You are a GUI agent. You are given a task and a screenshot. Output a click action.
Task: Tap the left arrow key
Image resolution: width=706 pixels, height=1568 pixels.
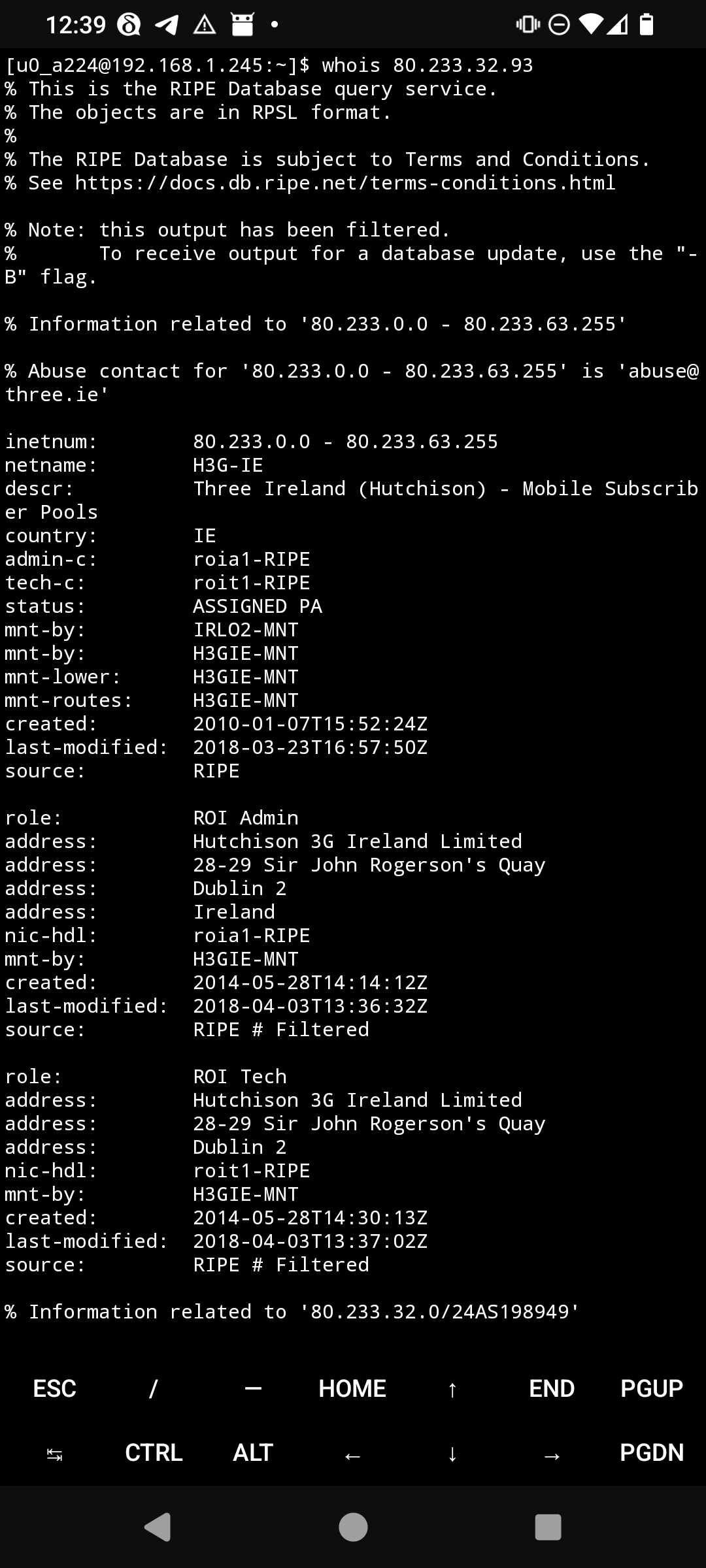coord(352,1454)
